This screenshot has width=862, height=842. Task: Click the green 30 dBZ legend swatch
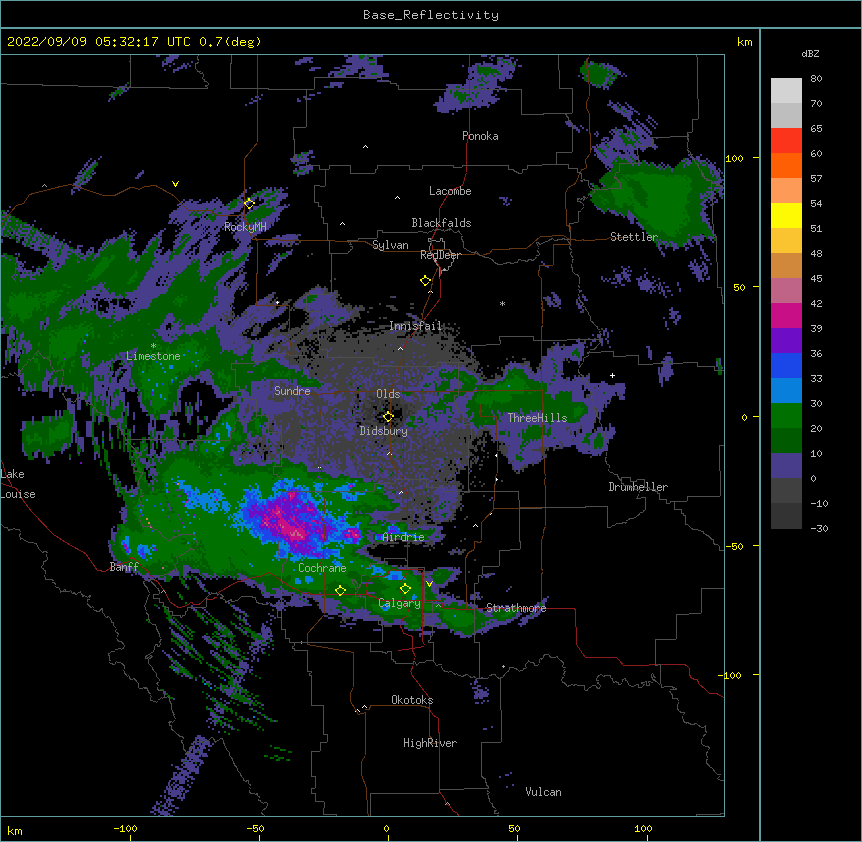coord(786,416)
